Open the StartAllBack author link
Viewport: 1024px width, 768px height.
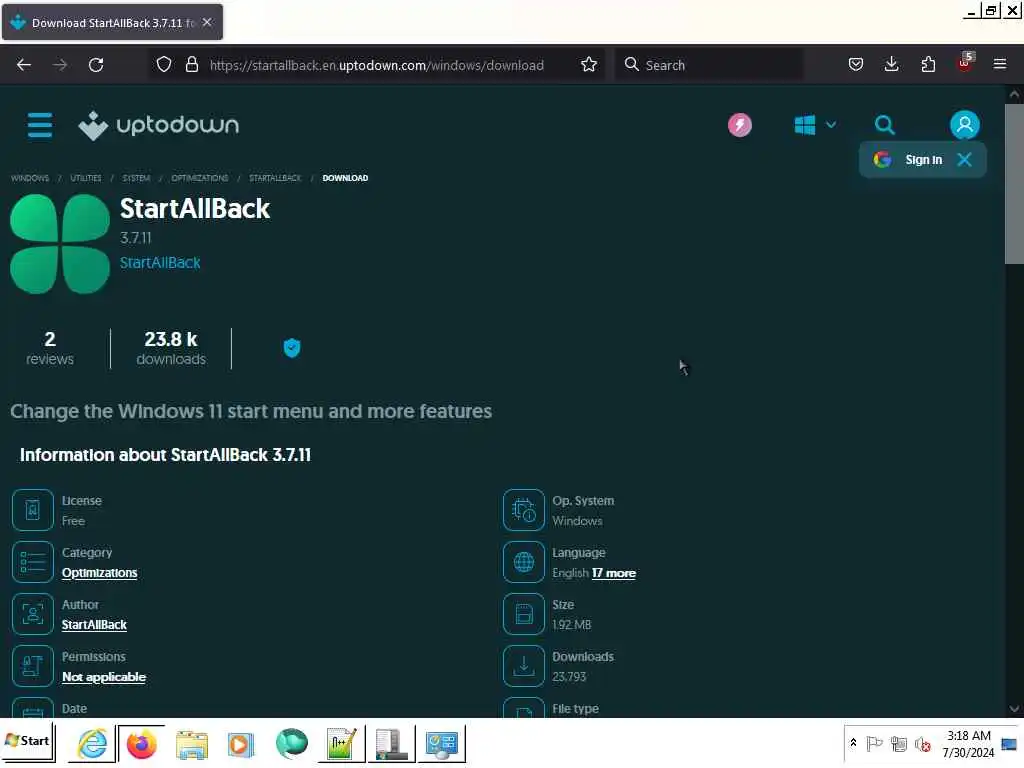tap(94, 625)
